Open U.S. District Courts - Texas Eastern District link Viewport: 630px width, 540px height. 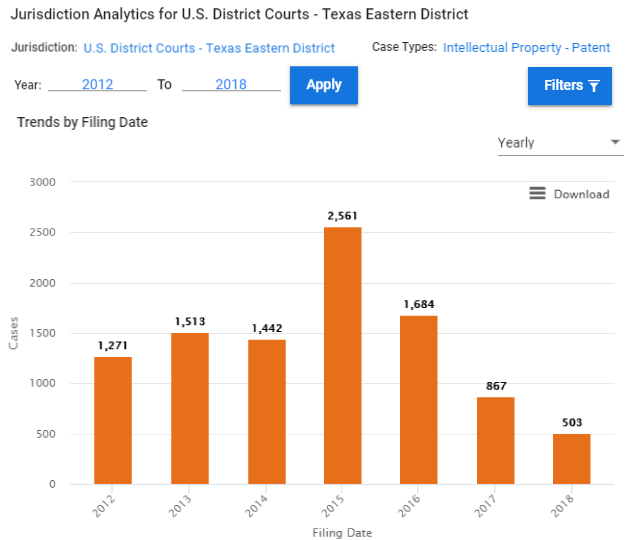tap(209, 48)
